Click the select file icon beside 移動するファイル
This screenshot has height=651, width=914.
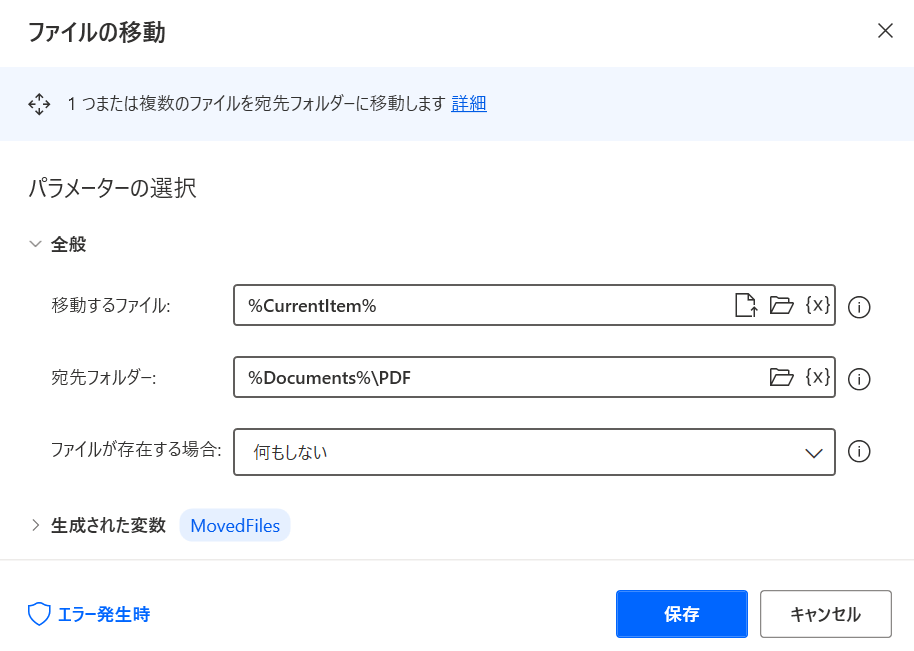click(x=746, y=306)
